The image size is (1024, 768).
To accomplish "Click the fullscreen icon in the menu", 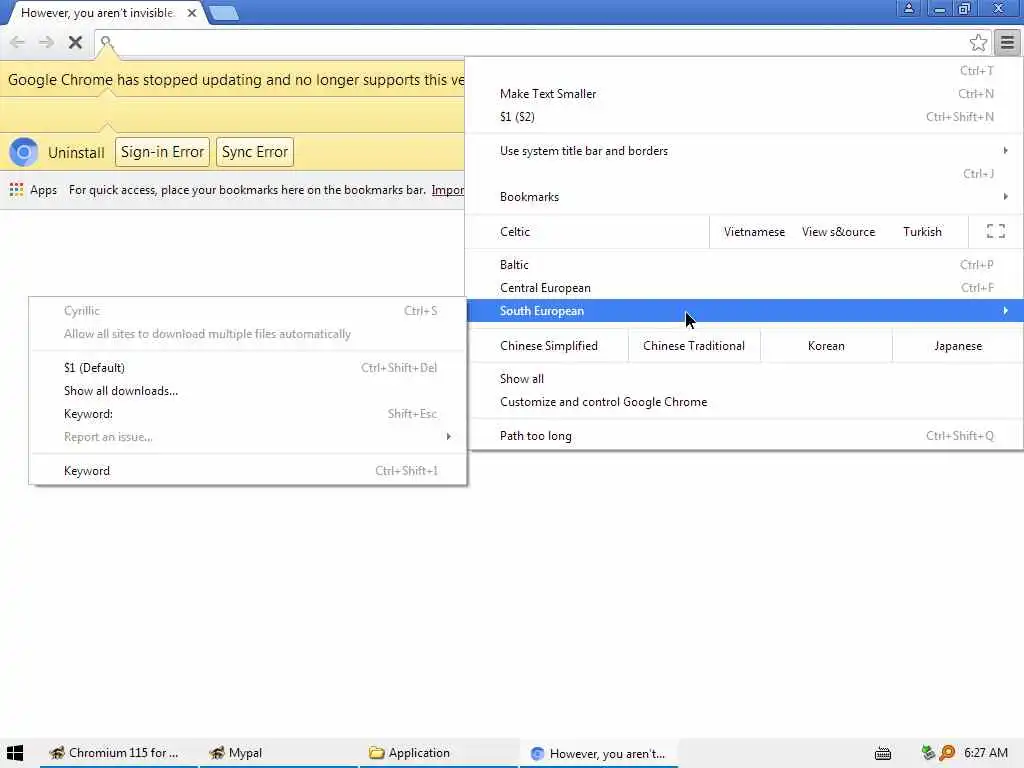I will [995, 231].
